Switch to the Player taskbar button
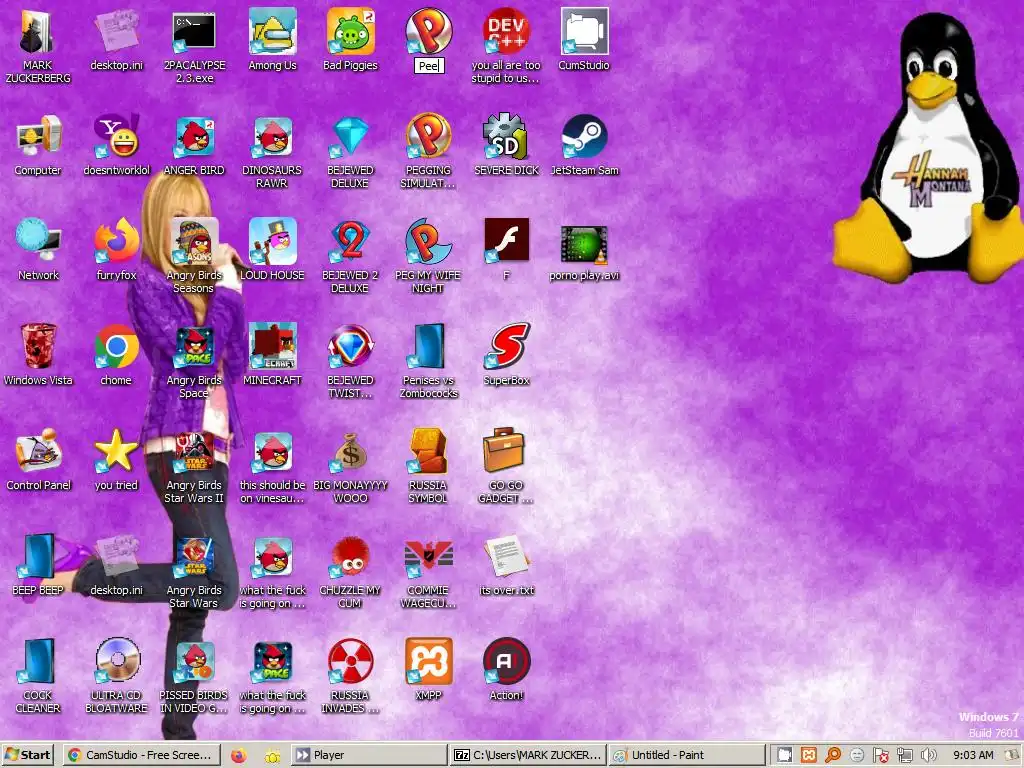The height and width of the screenshot is (768, 1024). pyautogui.click(x=369, y=755)
